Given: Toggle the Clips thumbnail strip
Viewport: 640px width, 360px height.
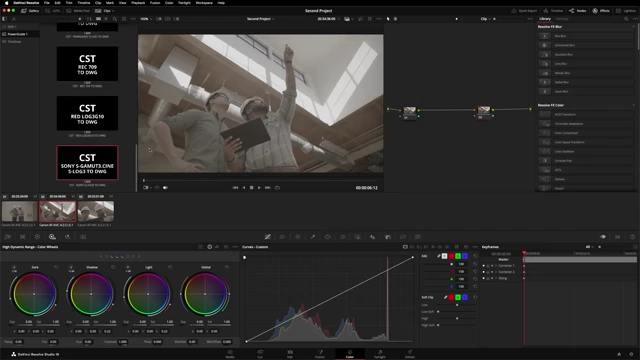Looking at the screenshot, I should point(104,11).
